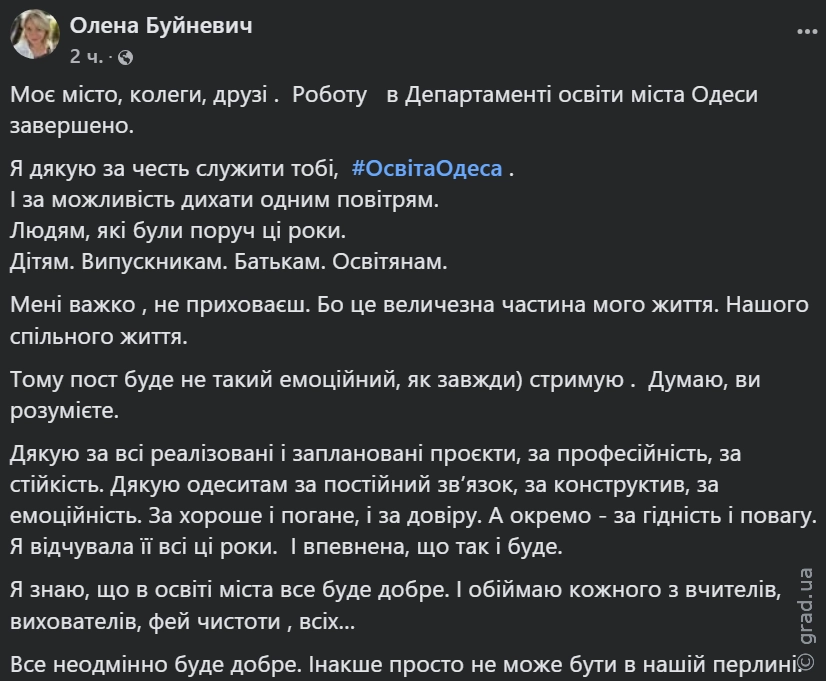This screenshot has width=826, height=681.
Task: Click the author name Олена Буйневич
Action: [x=160, y=27]
